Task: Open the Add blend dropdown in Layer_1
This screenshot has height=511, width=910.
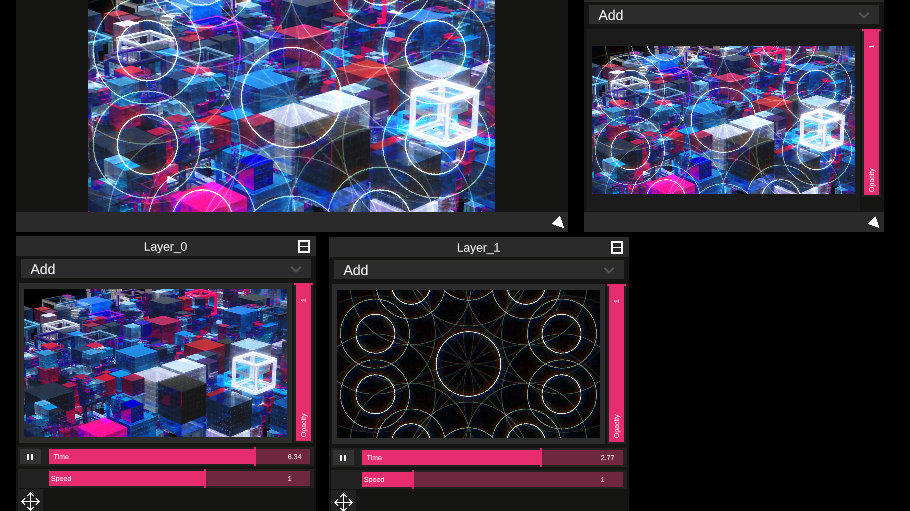Action: pyautogui.click(x=479, y=269)
